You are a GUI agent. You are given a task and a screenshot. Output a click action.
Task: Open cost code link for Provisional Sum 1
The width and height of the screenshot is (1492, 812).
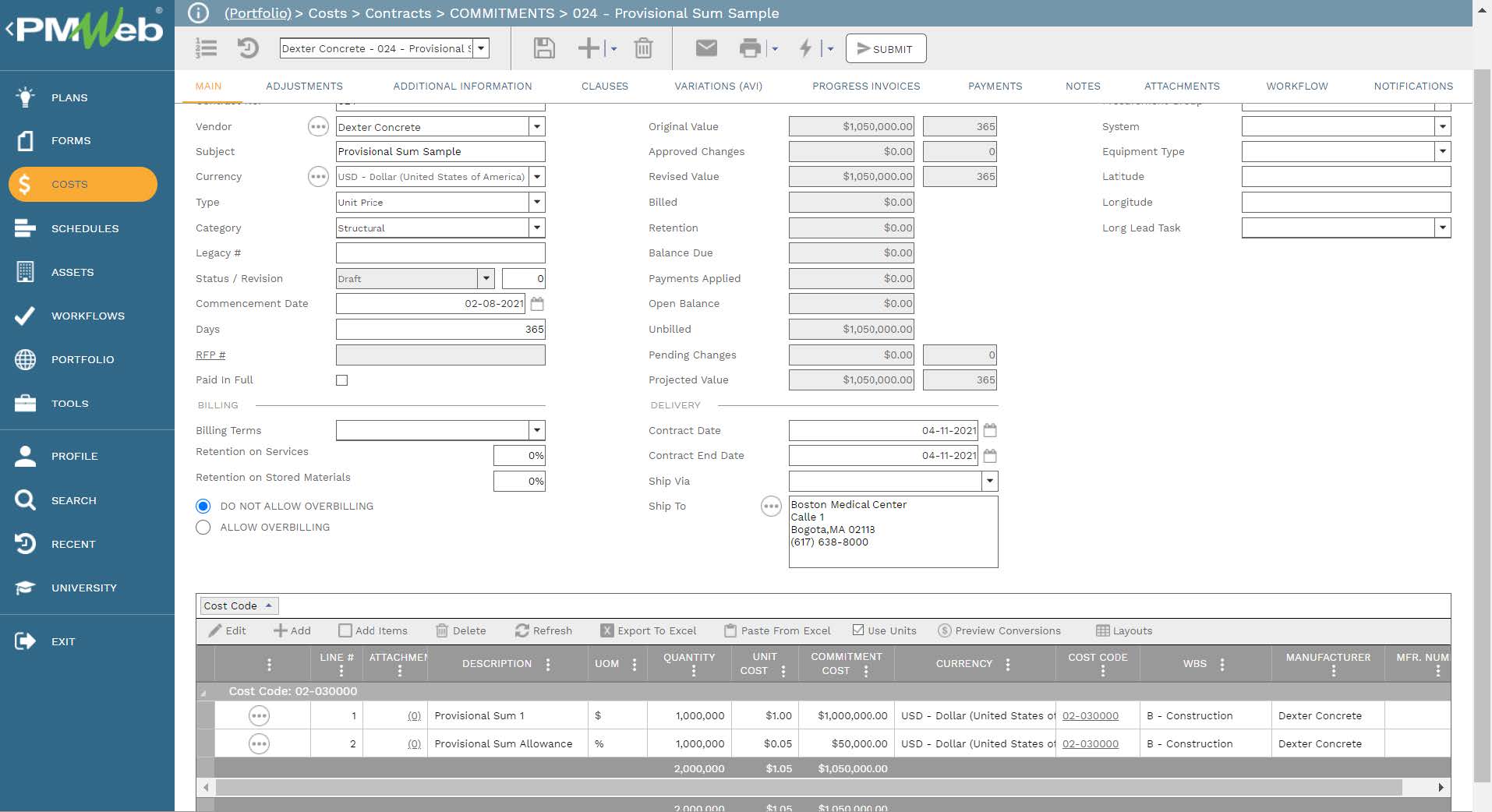(x=1090, y=715)
